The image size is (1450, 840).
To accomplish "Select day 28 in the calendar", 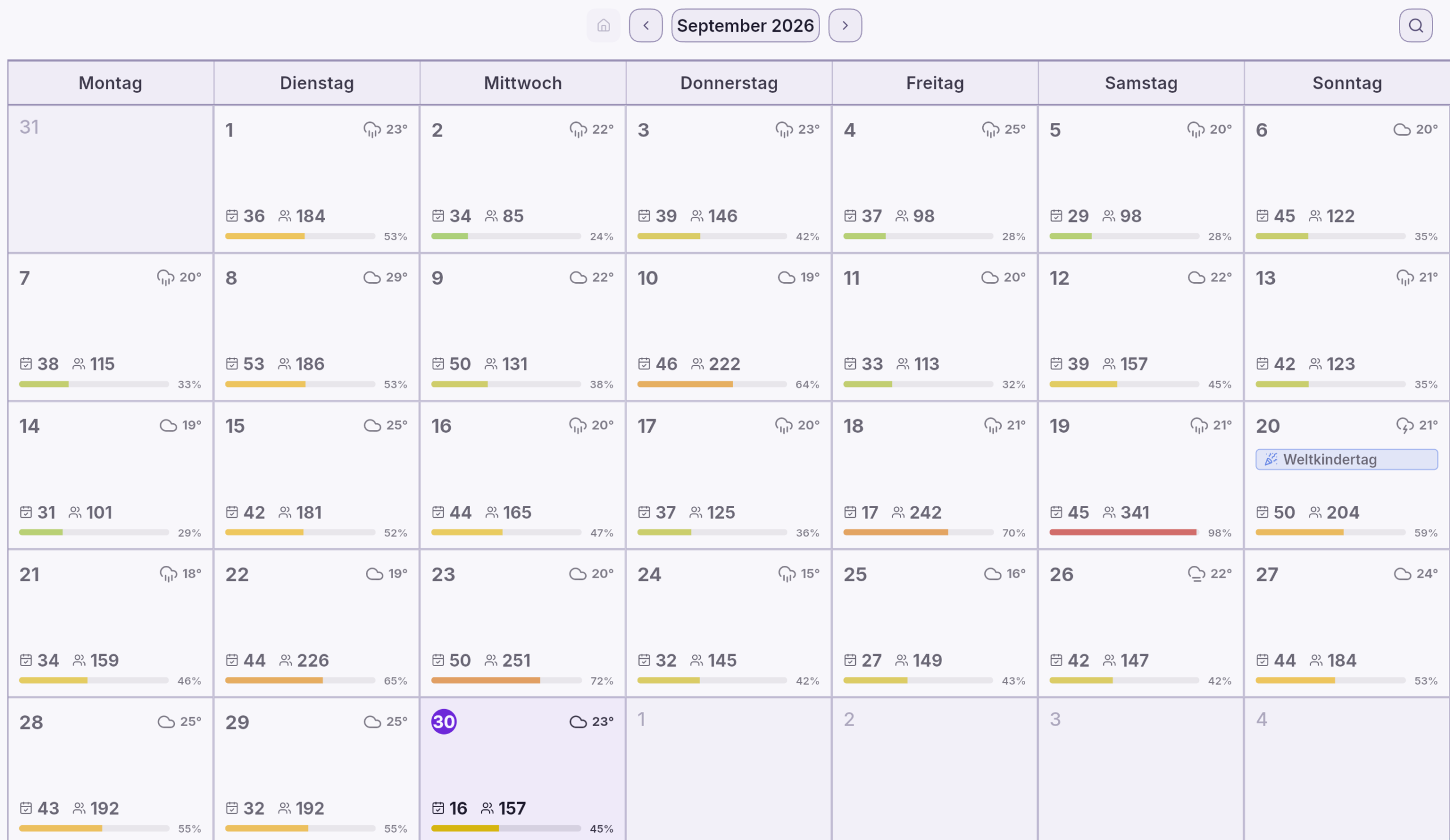I will [110, 769].
